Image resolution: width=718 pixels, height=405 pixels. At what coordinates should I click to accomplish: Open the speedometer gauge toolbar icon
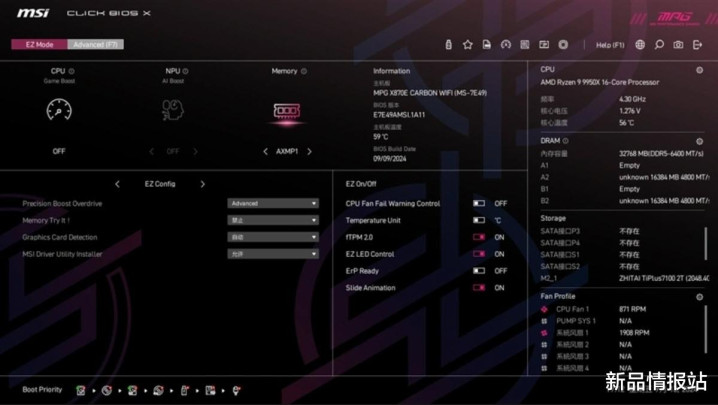(x=506, y=44)
